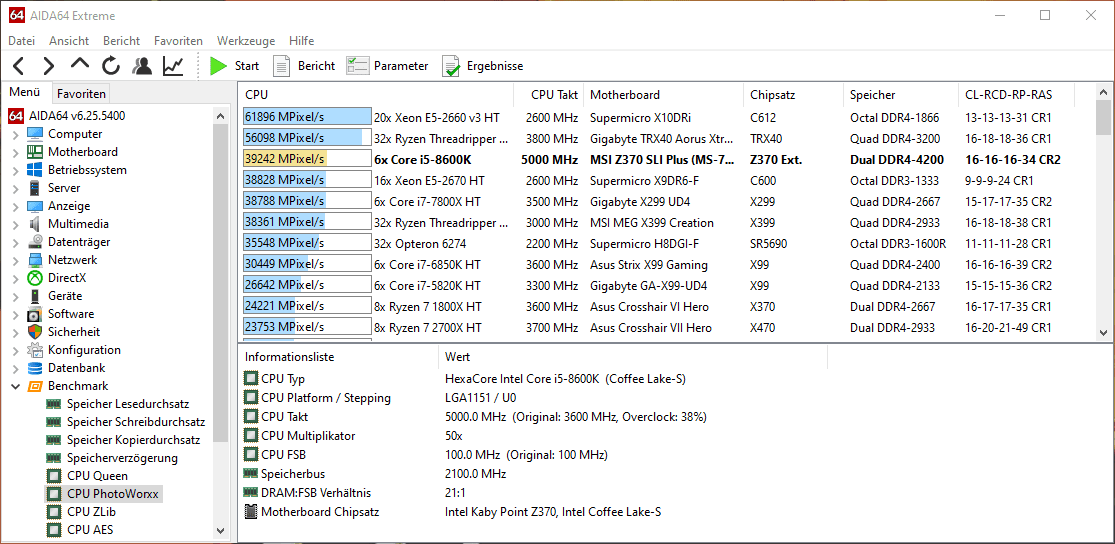This screenshot has width=1115, height=544.
Task: Switch to the Menü tab
Action: pyautogui.click(x=25, y=92)
